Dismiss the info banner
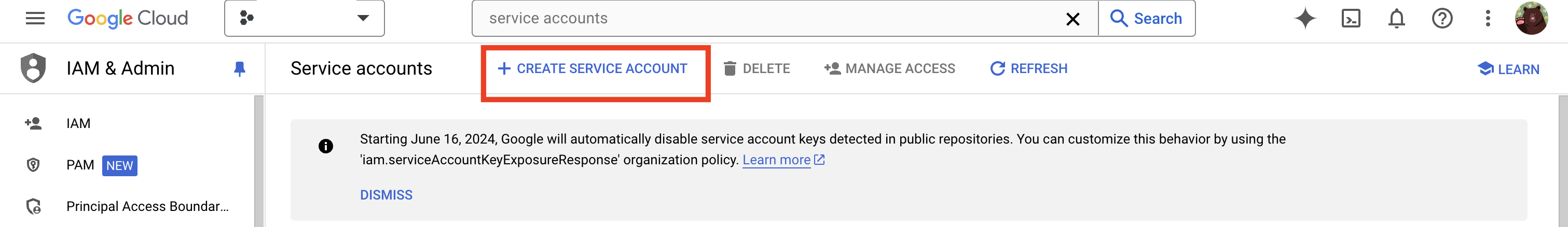 (386, 195)
